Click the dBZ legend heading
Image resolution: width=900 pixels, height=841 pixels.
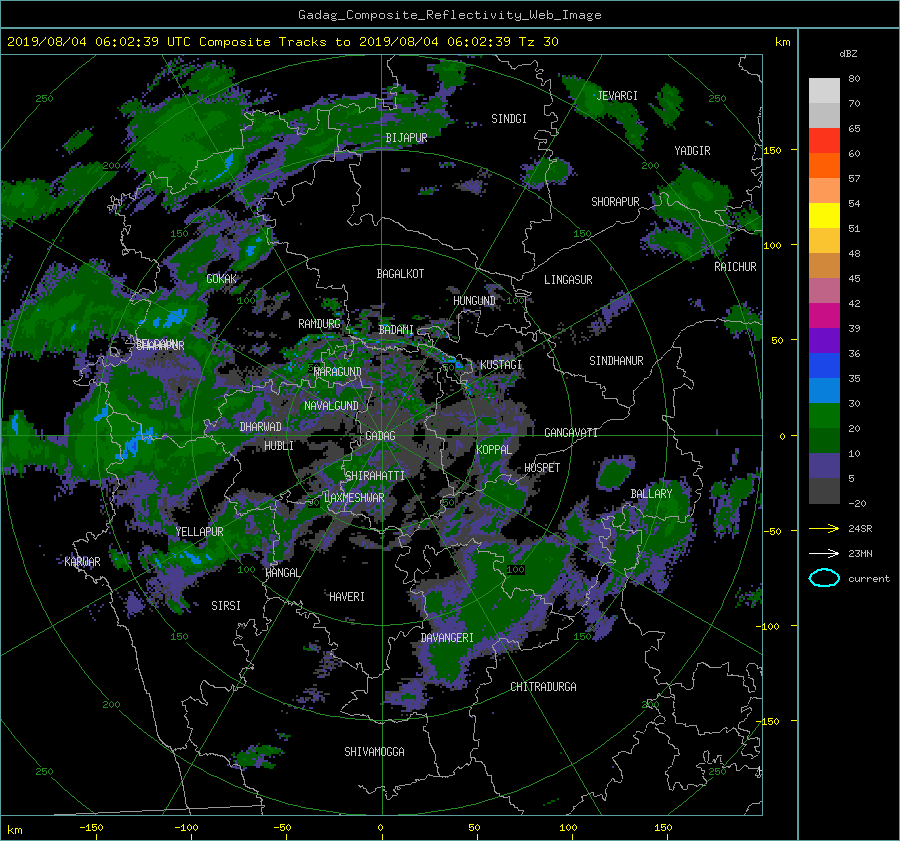pos(848,54)
